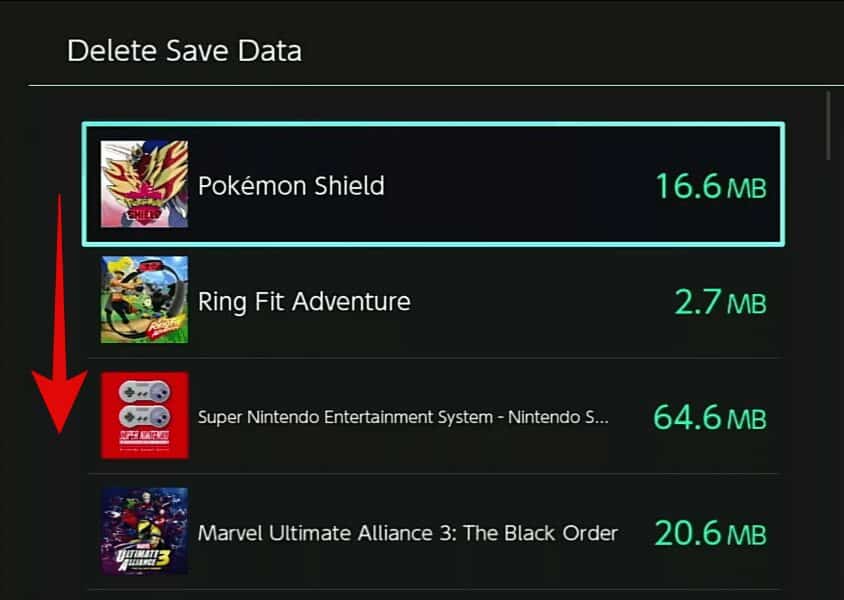Click the 64.6 MB size value
Screen dimensions: 844x600
pos(710,417)
